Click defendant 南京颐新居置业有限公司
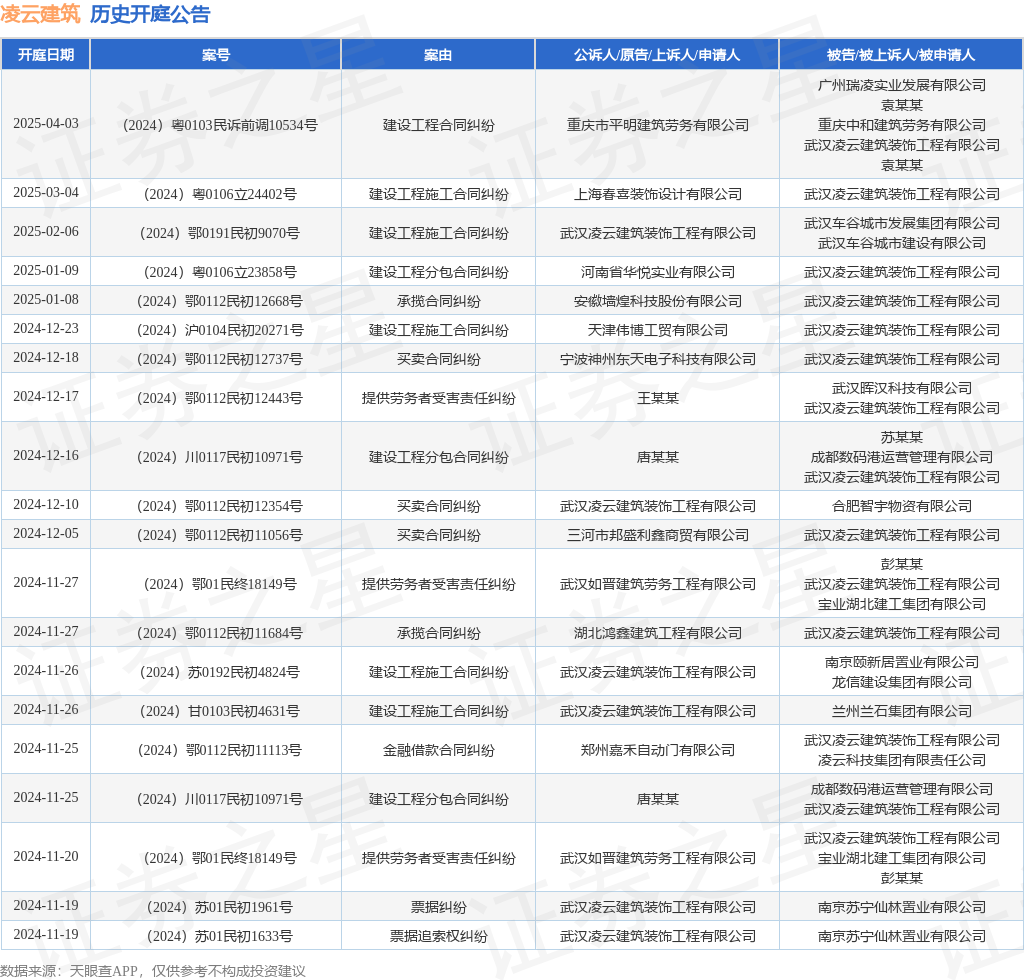1024x980 pixels. click(x=902, y=662)
